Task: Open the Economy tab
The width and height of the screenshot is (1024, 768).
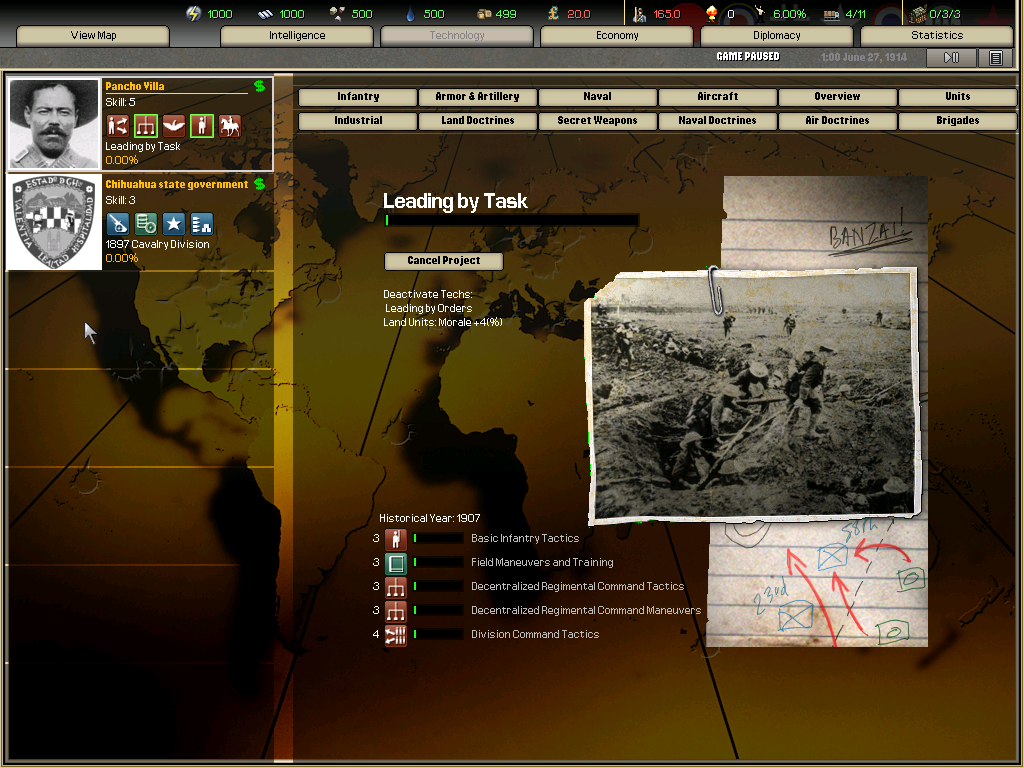Action: coord(617,36)
